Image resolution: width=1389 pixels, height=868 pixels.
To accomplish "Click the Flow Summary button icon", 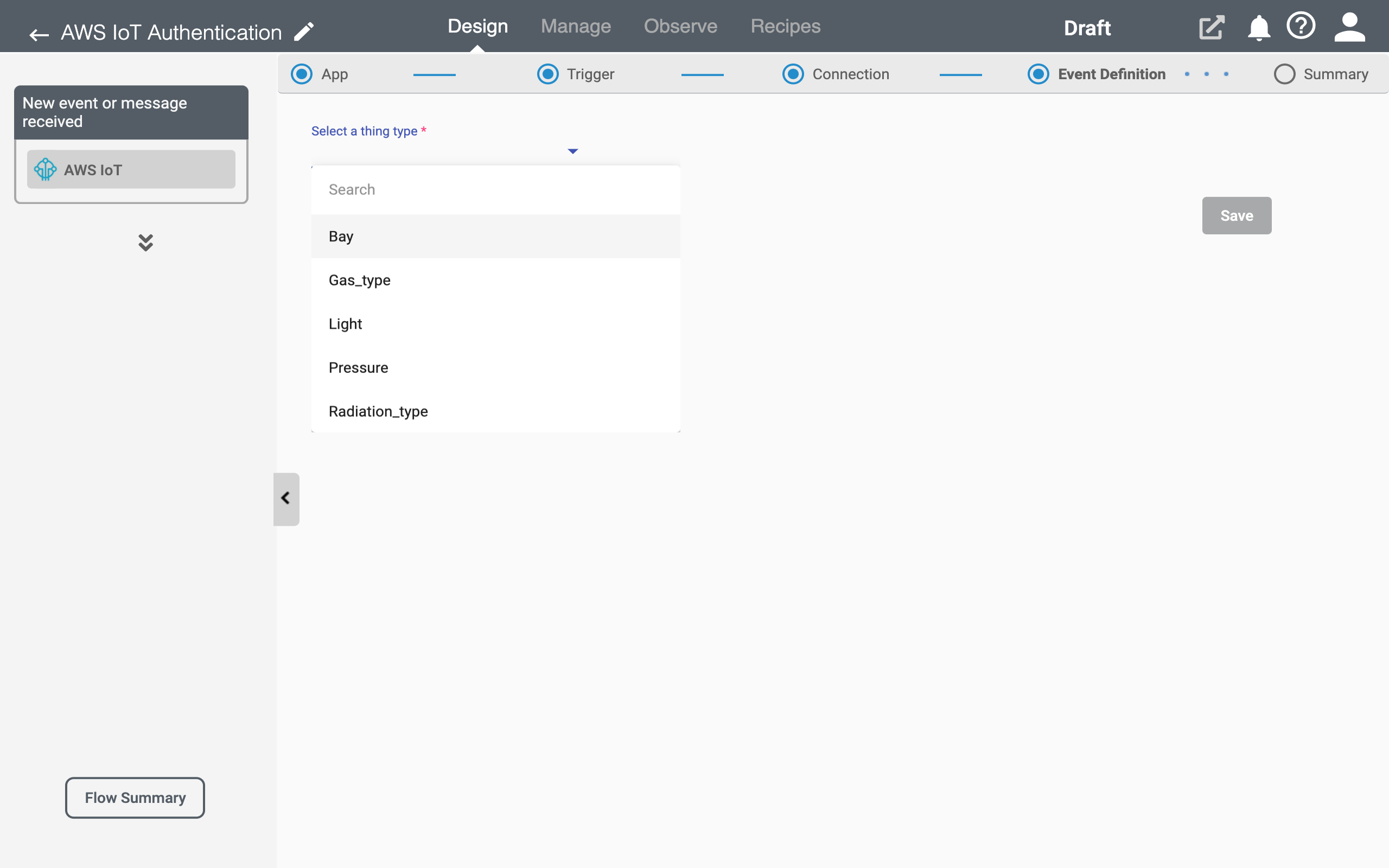I will click(135, 798).
